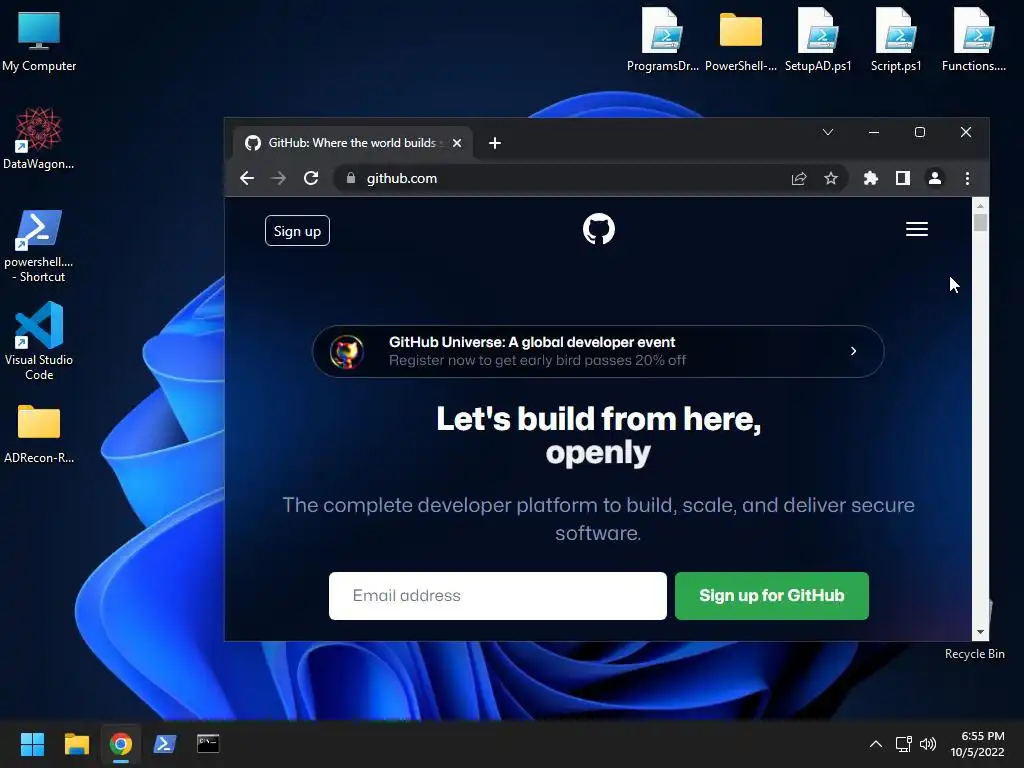The height and width of the screenshot is (768, 1024).
Task: Click the Sign up button in header
Action: pos(297,231)
